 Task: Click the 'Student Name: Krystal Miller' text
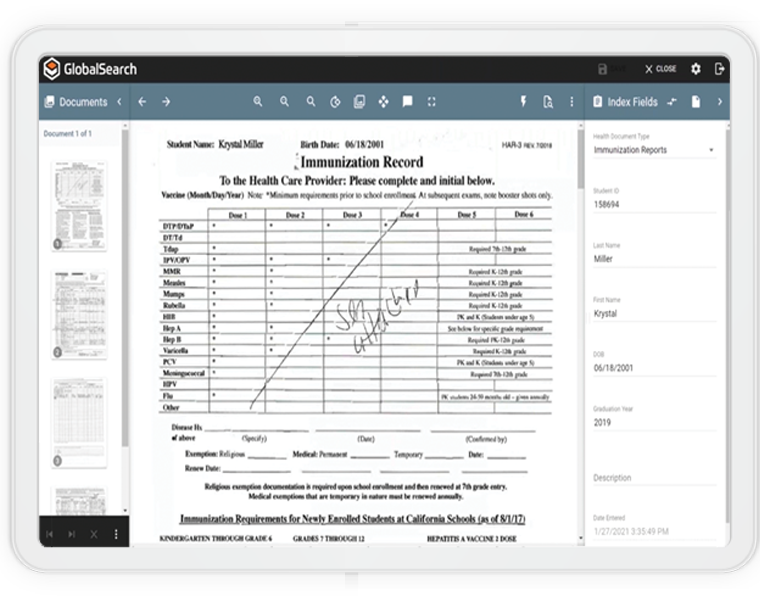coord(215,144)
